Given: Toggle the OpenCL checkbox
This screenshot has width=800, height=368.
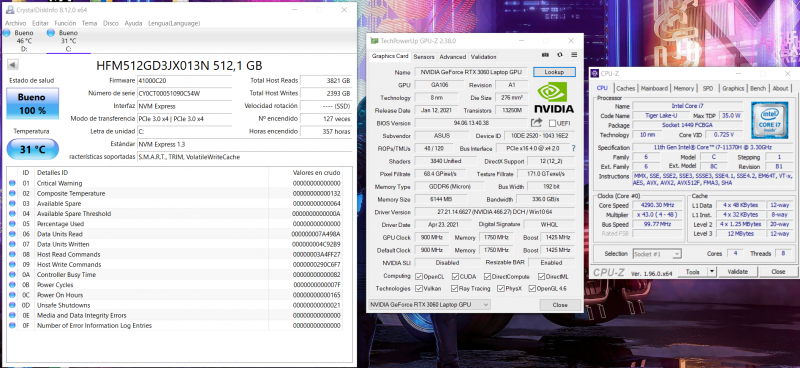Looking at the screenshot, I should click(x=419, y=277).
